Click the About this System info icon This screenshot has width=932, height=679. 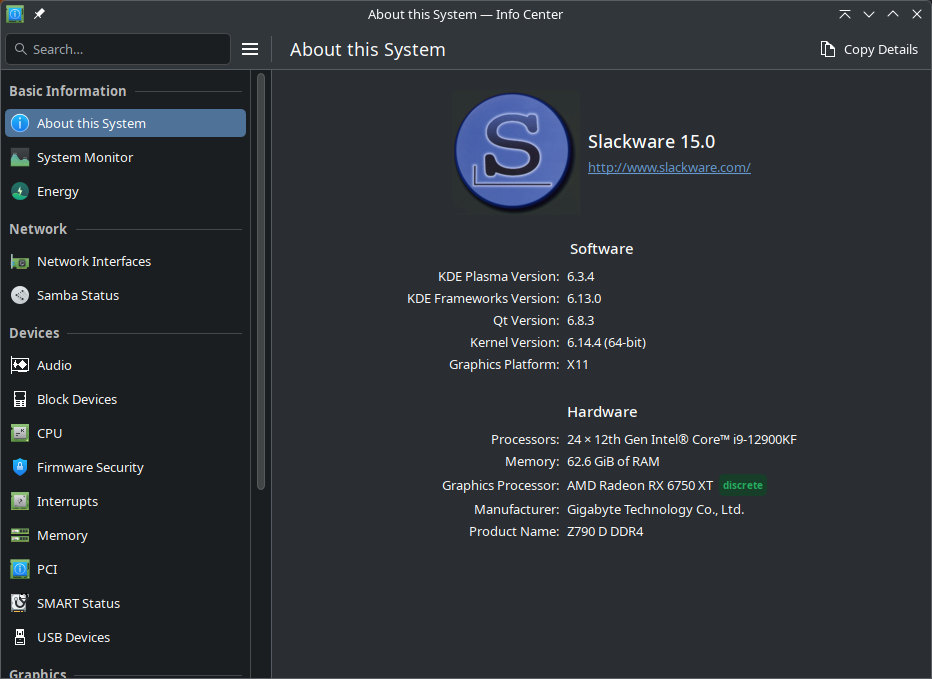20,123
